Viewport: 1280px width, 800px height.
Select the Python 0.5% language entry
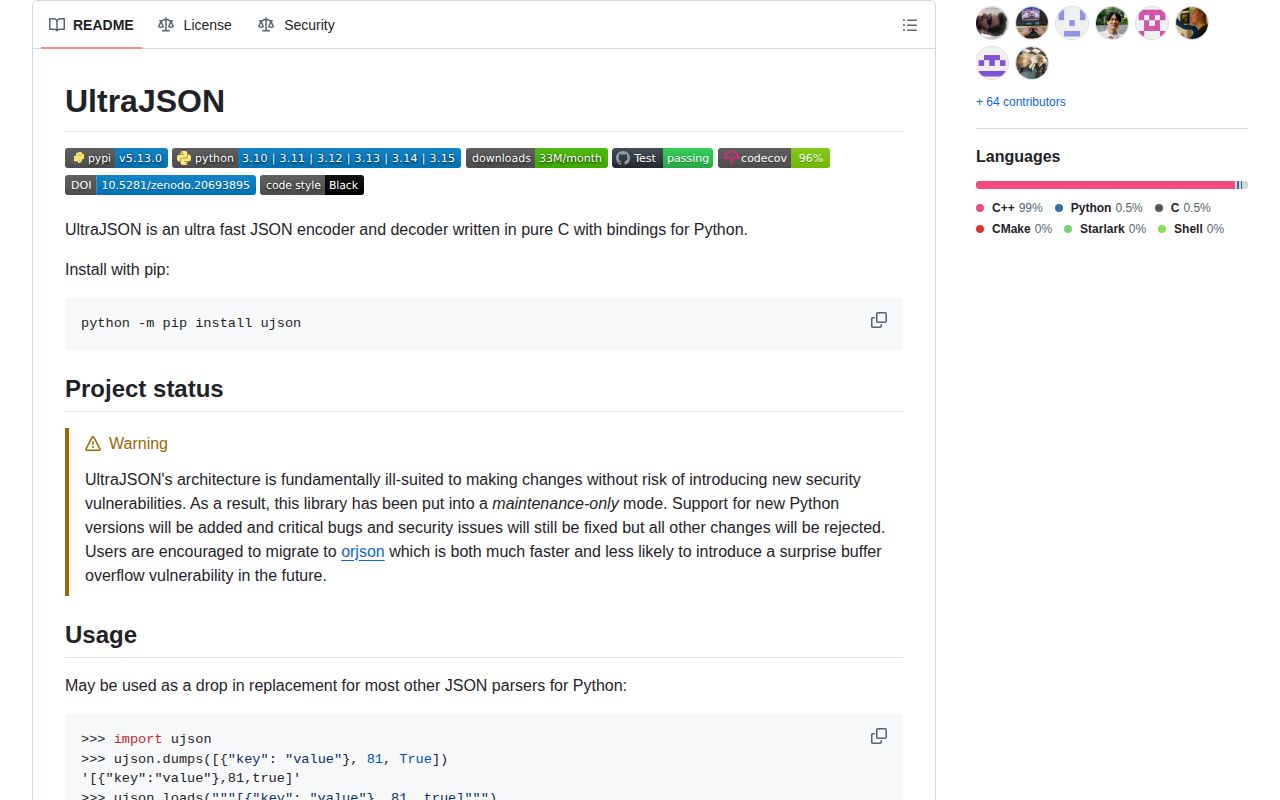[1098, 208]
